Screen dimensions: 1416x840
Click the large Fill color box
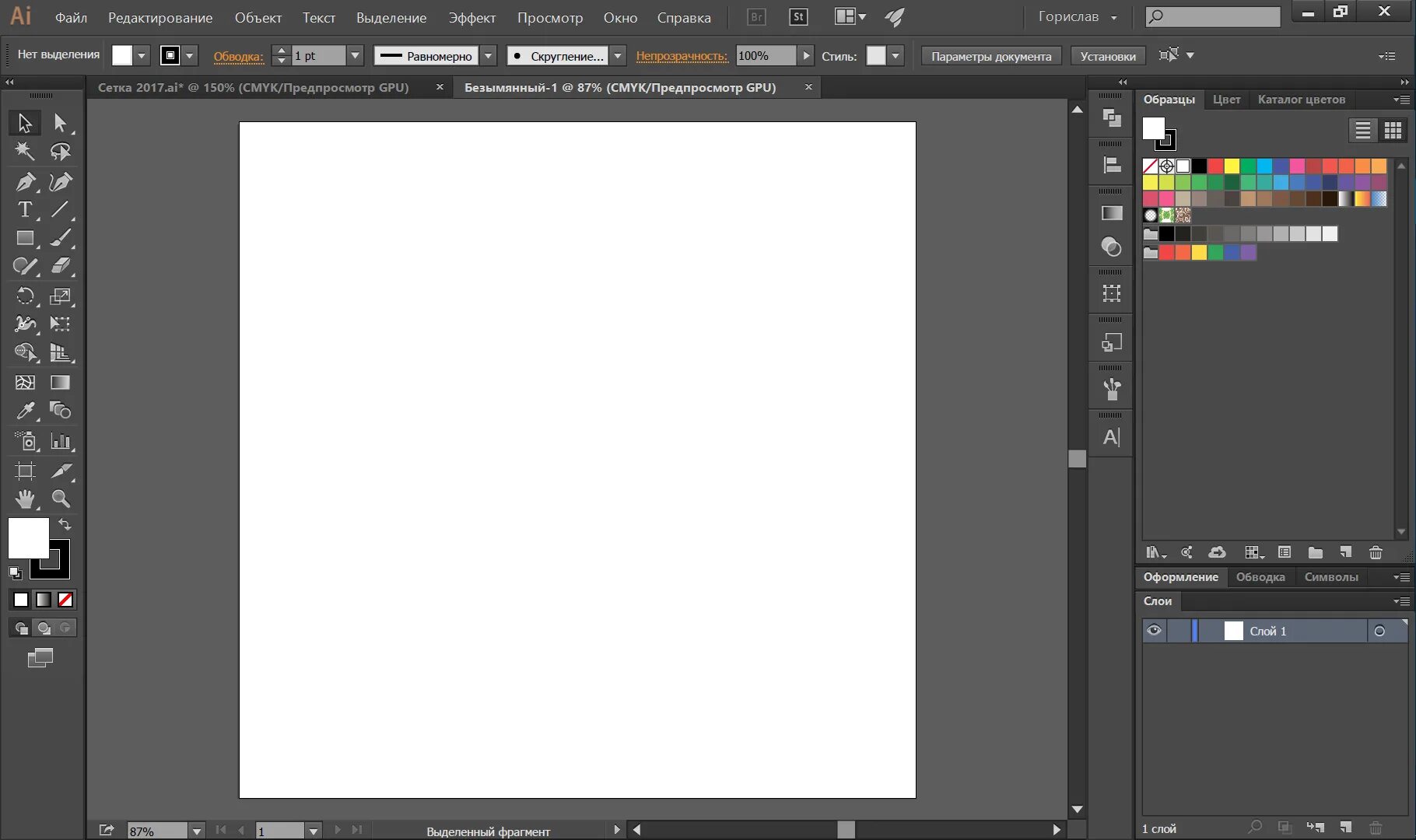[29, 538]
